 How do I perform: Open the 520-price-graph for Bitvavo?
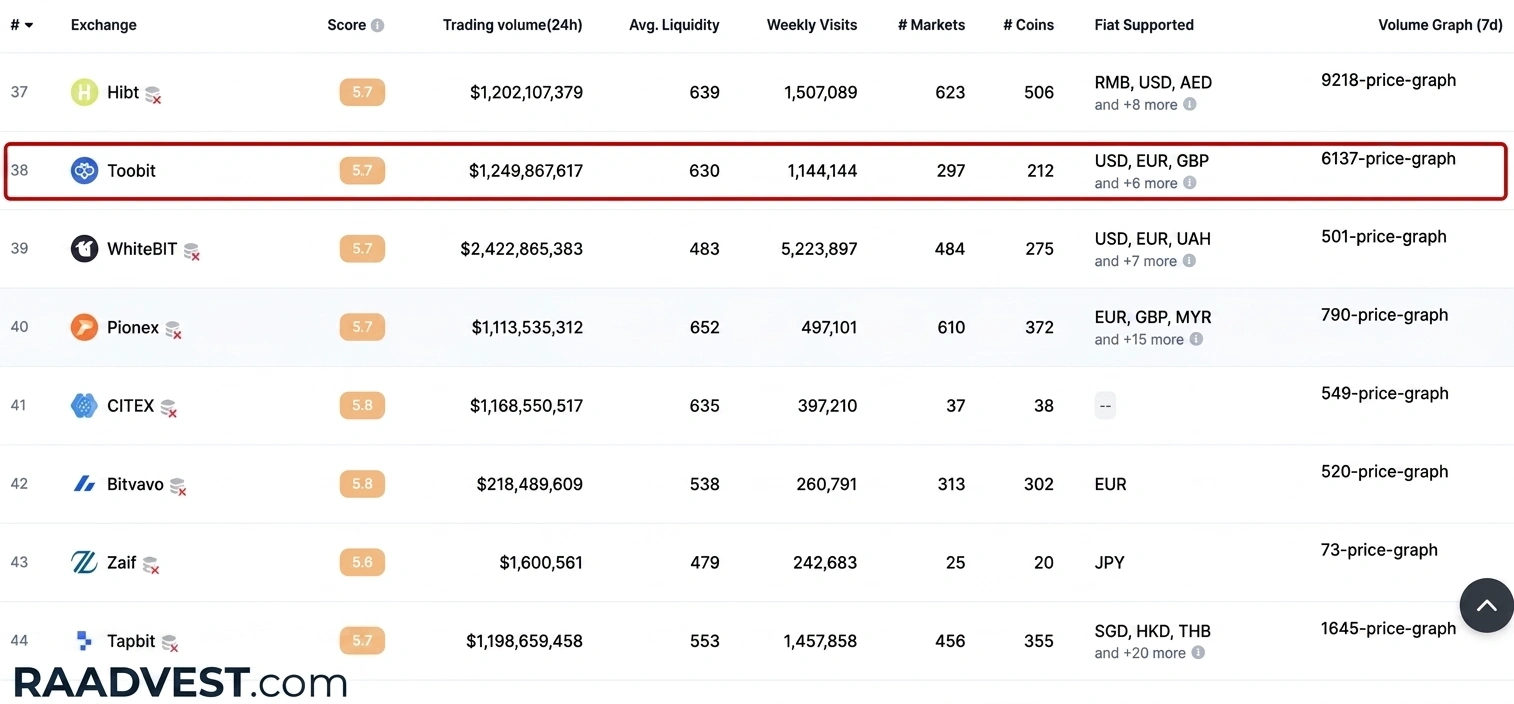pyautogui.click(x=1384, y=472)
